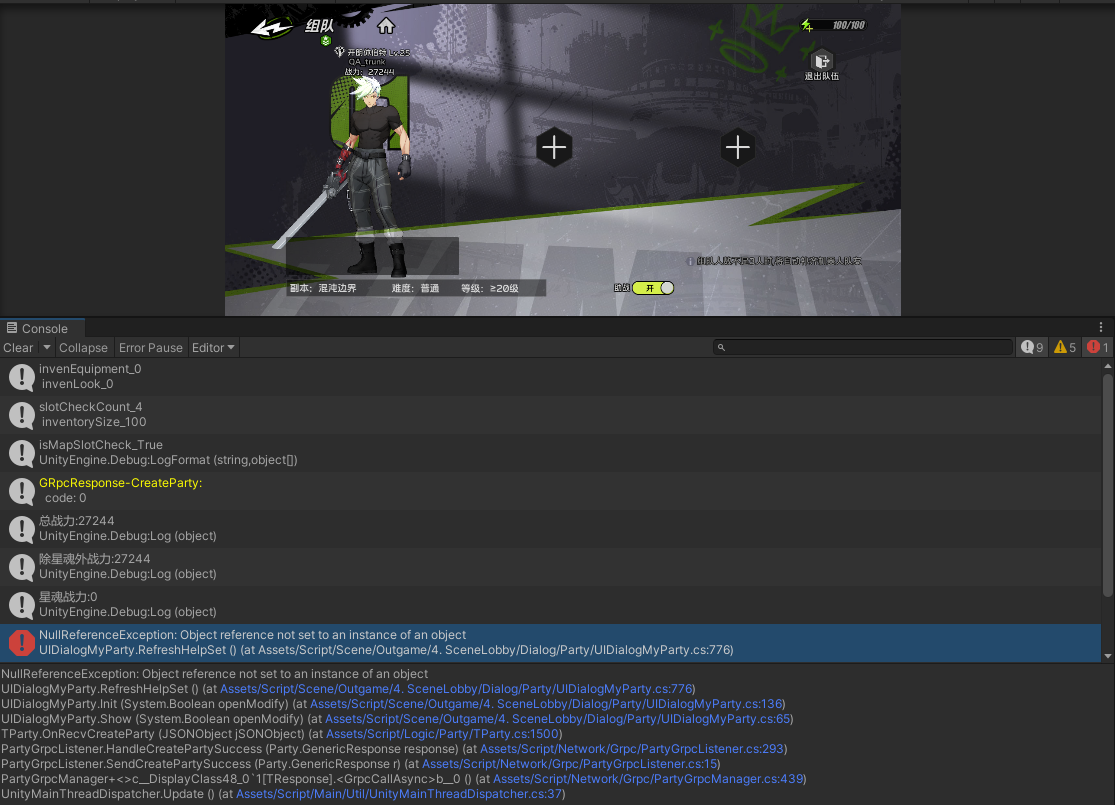The image size is (1115, 805).
Task: Click the home icon in party screen
Action: [x=386, y=26]
